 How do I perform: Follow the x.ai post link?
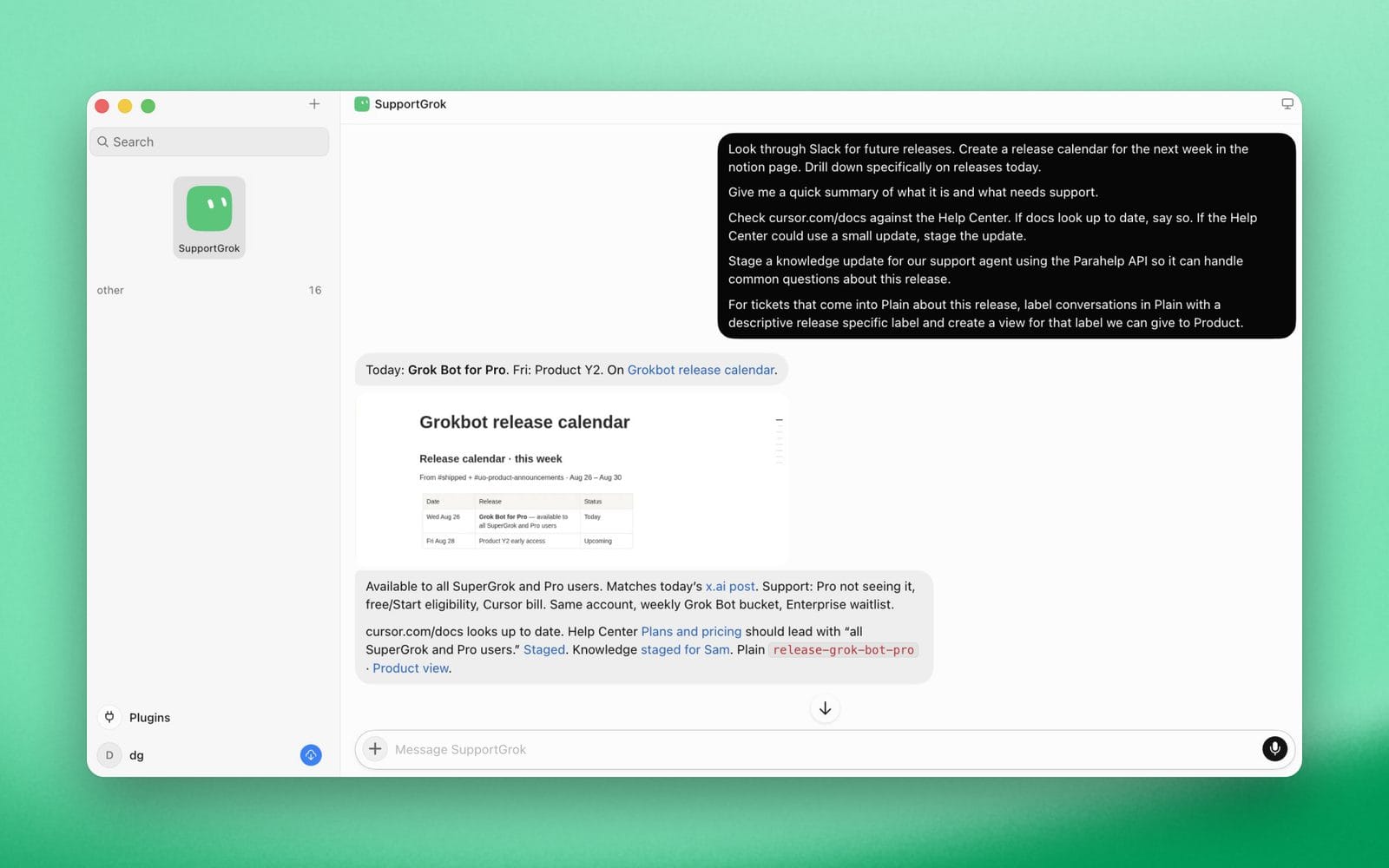(730, 587)
